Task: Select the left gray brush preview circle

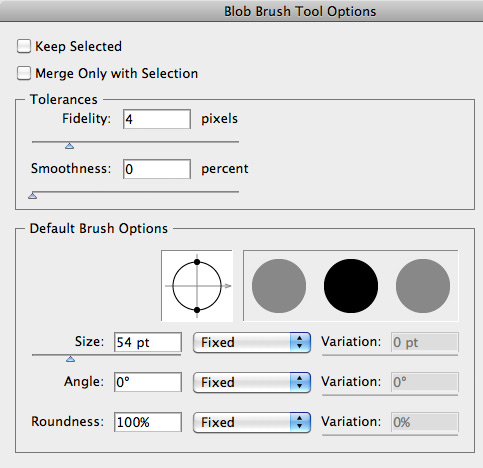Action: pos(279,286)
